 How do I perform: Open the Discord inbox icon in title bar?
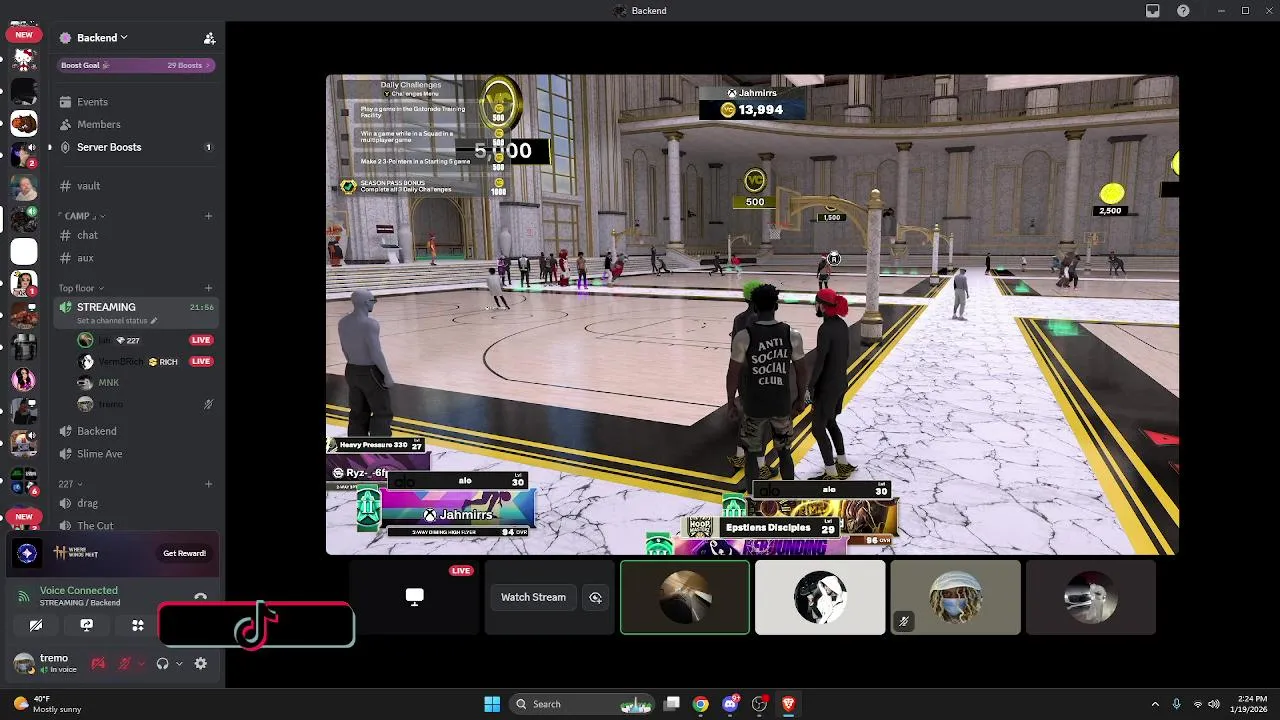coord(1153,11)
